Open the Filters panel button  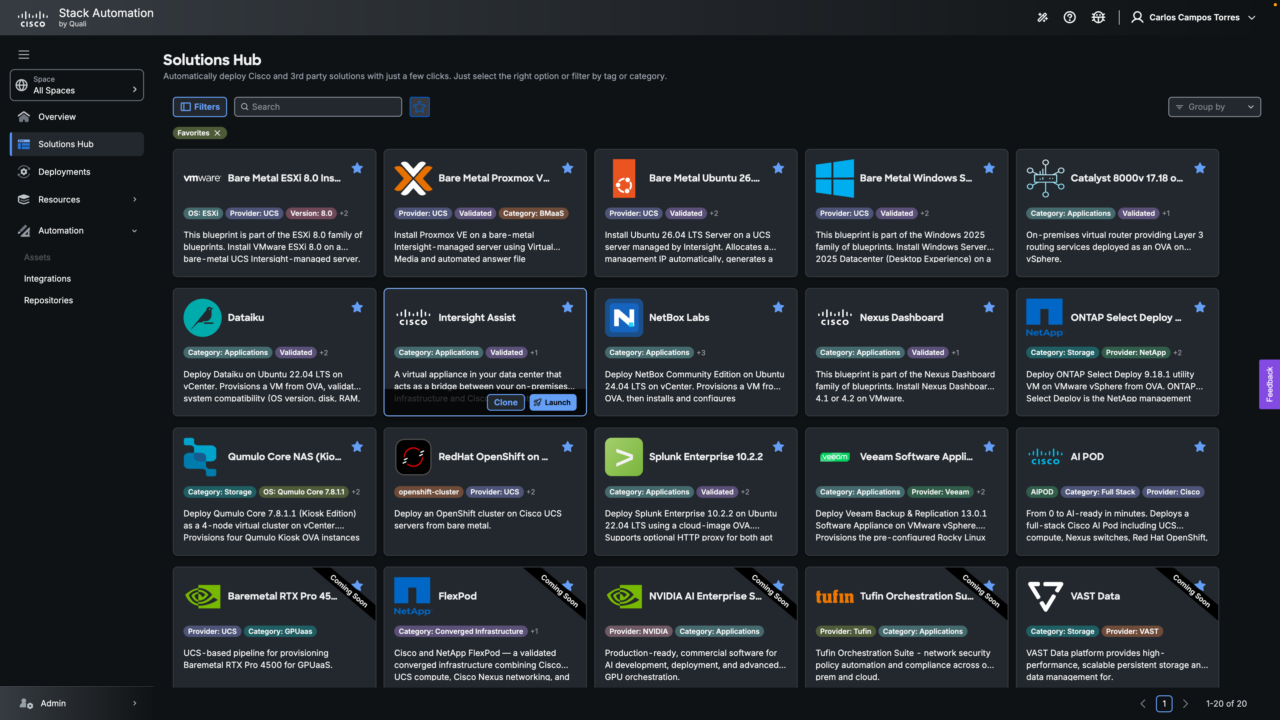199,107
